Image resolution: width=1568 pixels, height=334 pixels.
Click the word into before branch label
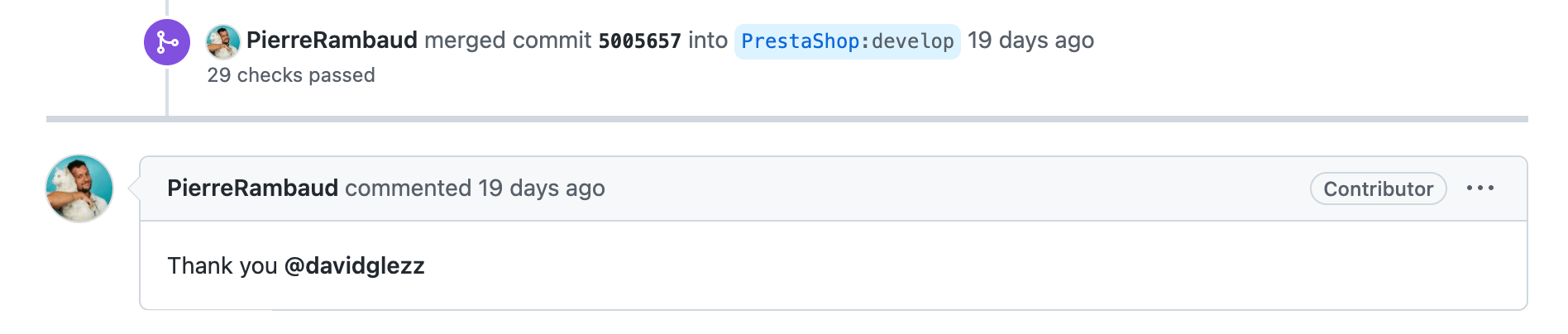(708, 40)
